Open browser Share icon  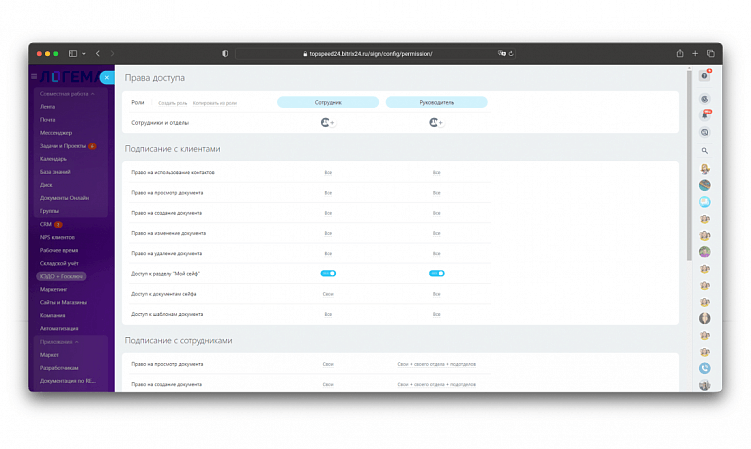coord(680,53)
